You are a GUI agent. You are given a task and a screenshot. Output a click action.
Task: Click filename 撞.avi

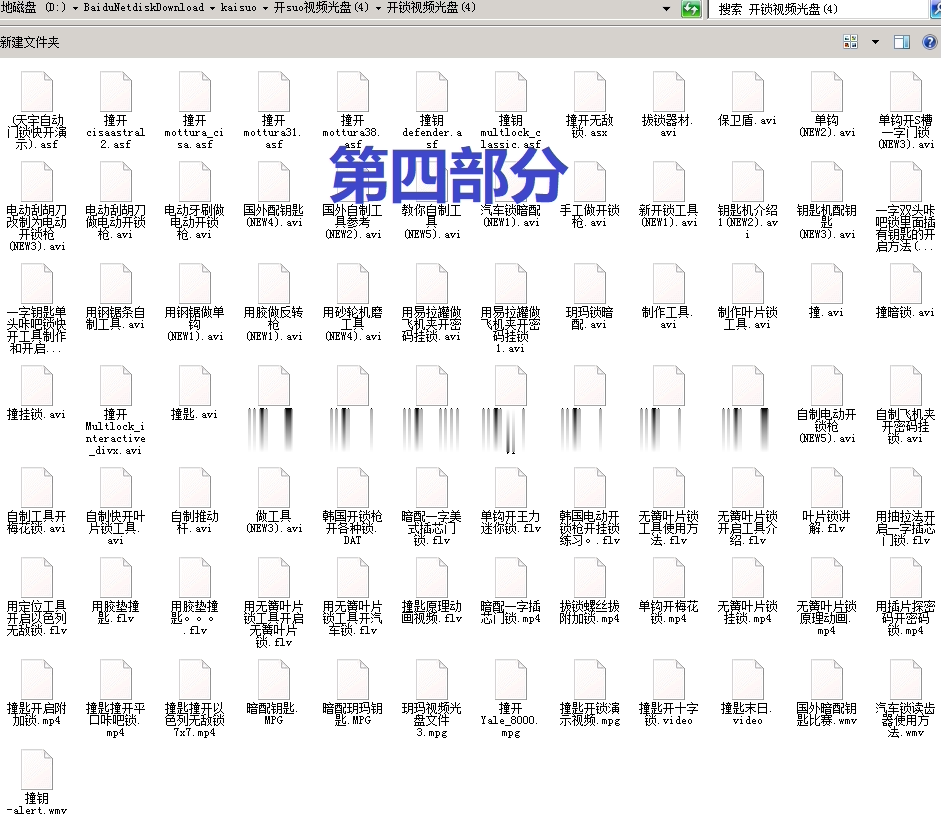(x=826, y=312)
